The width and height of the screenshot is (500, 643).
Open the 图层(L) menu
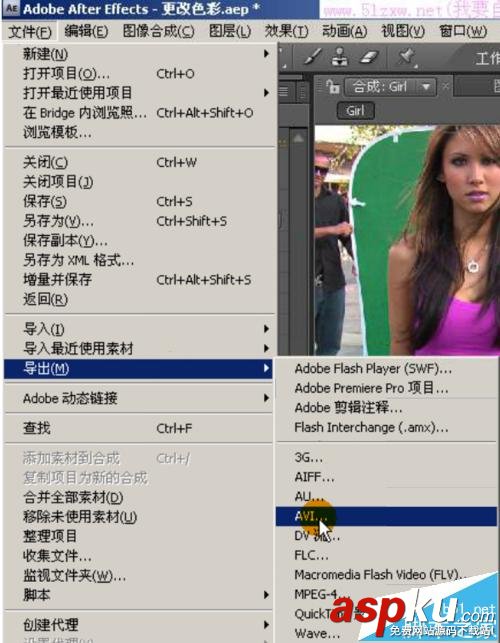[230, 31]
